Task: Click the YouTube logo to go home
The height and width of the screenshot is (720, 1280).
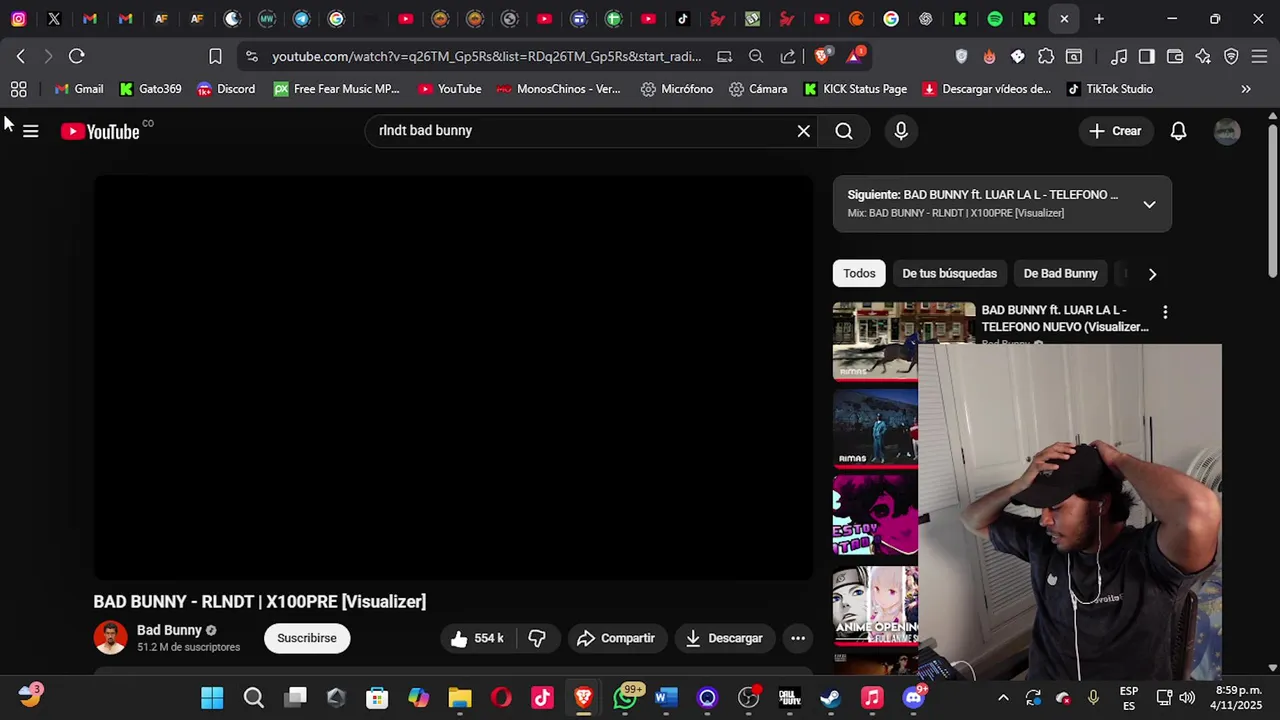Action: click(100, 131)
